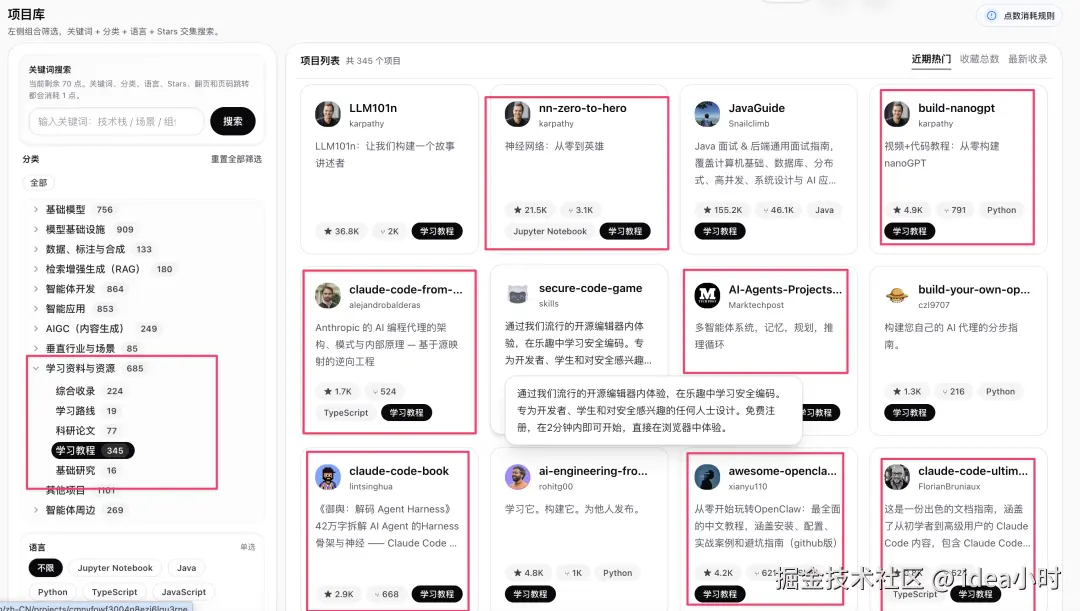1080x611 pixels.
Task: Click the ai-engineering-fro rohitg00 avatar
Action: pyautogui.click(x=517, y=477)
